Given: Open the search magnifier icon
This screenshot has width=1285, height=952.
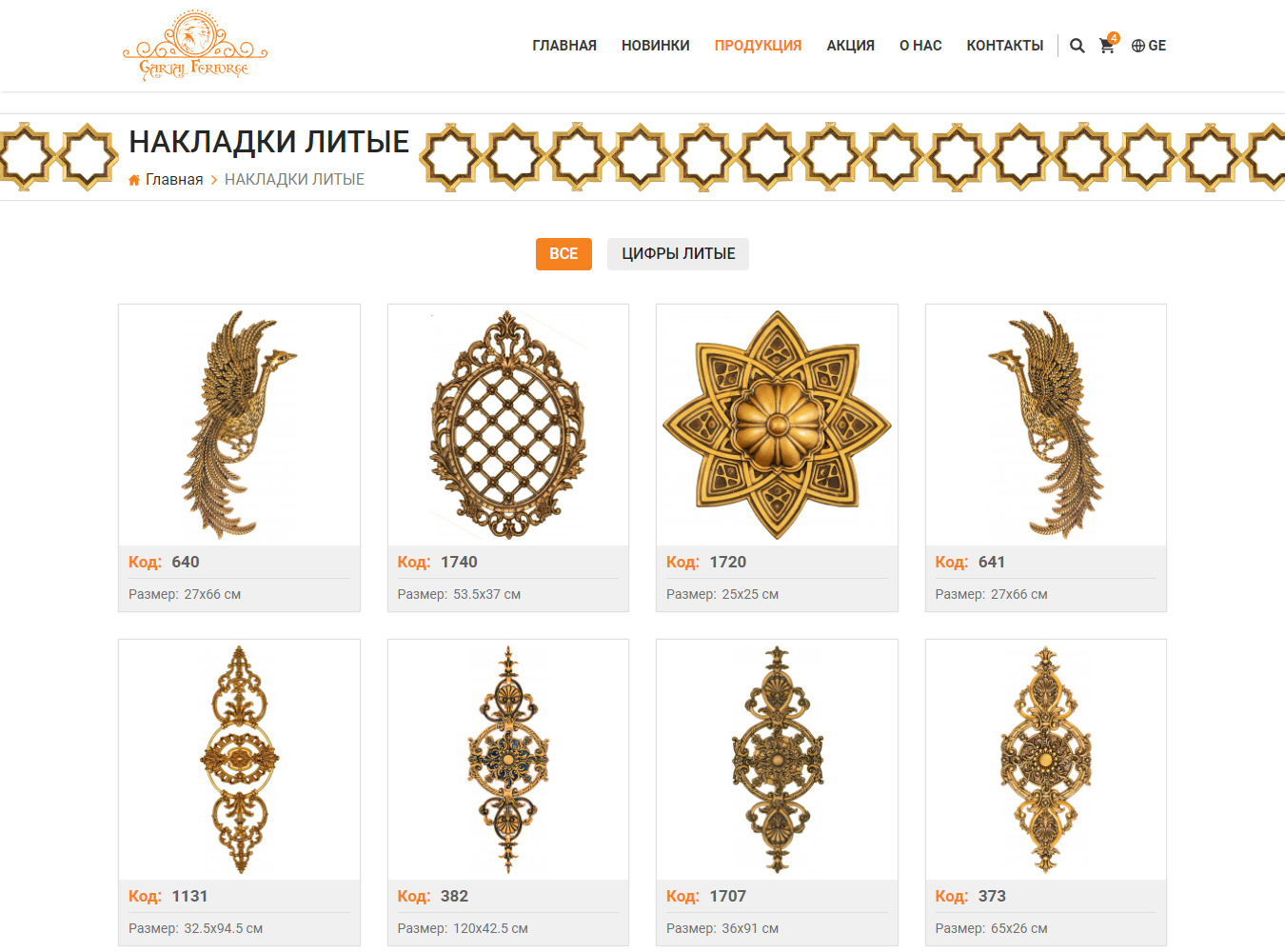Looking at the screenshot, I should [x=1077, y=46].
